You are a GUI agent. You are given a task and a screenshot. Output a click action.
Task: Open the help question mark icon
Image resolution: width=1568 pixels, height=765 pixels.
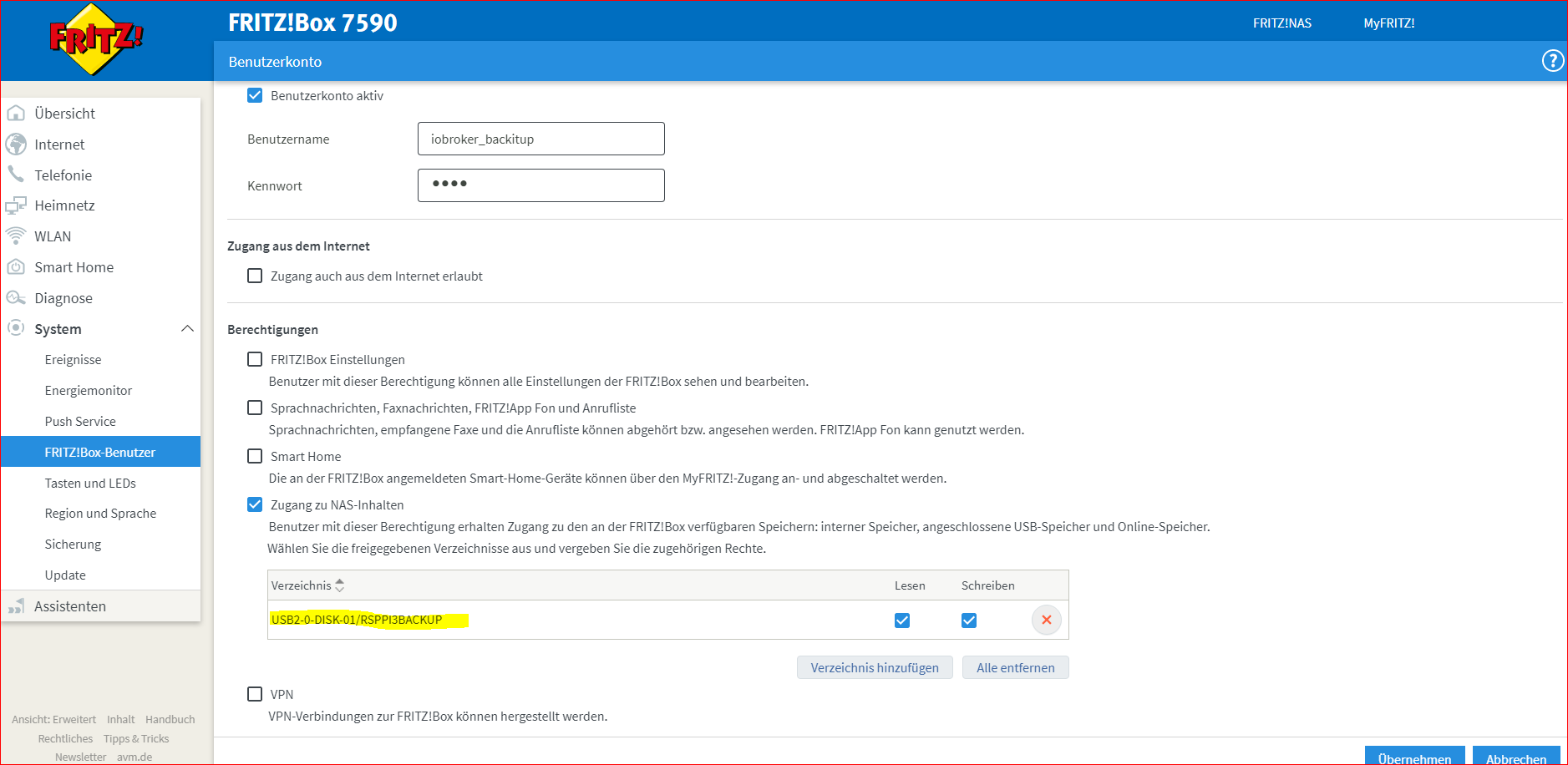coord(1552,61)
